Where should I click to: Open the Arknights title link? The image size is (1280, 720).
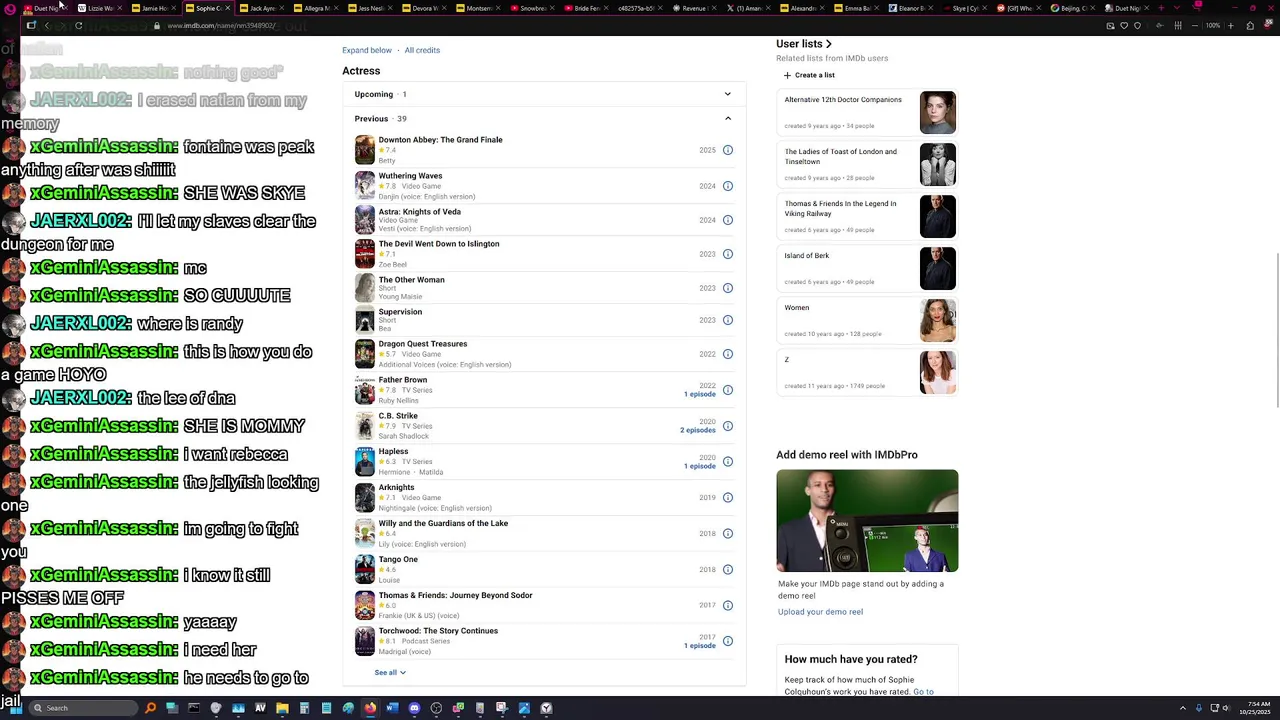396,488
